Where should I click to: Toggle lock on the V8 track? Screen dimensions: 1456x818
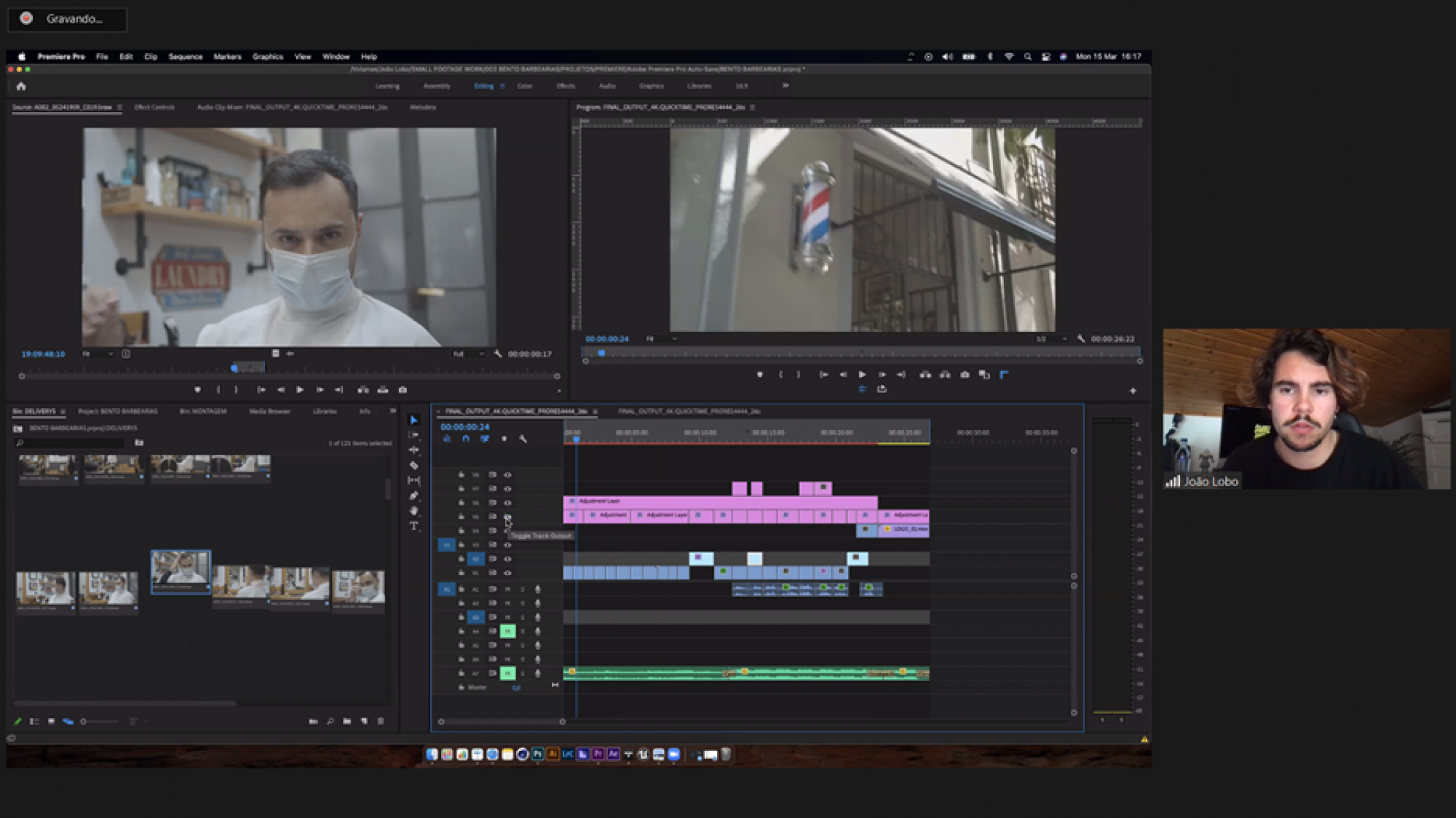coord(461,474)
